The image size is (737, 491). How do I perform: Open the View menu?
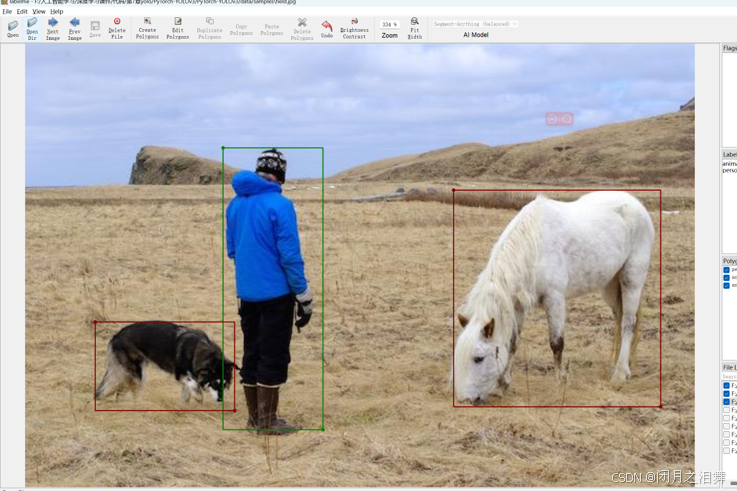click(x=39, y=11)
